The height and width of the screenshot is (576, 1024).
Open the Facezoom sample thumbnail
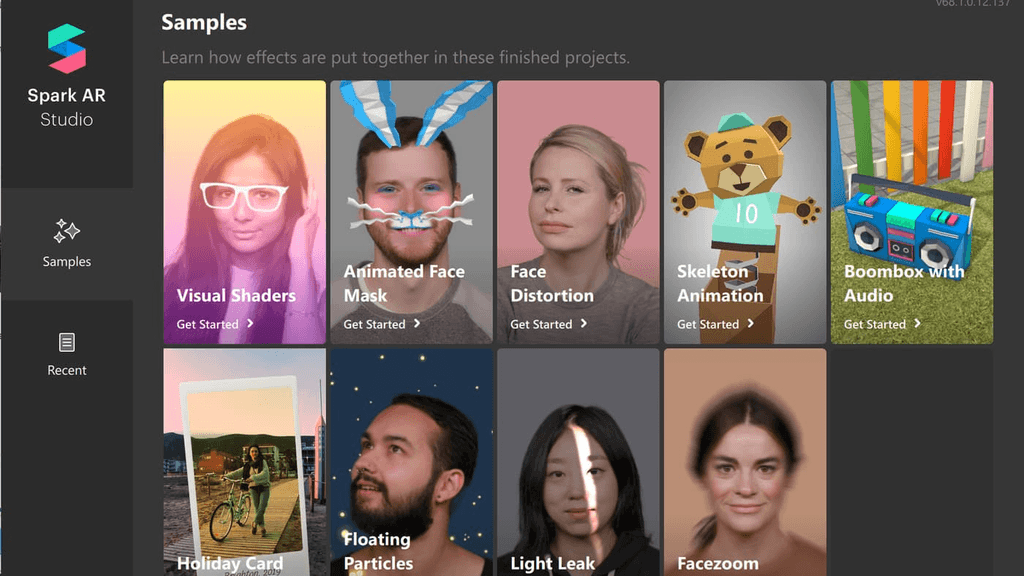(x=745, y=462)
